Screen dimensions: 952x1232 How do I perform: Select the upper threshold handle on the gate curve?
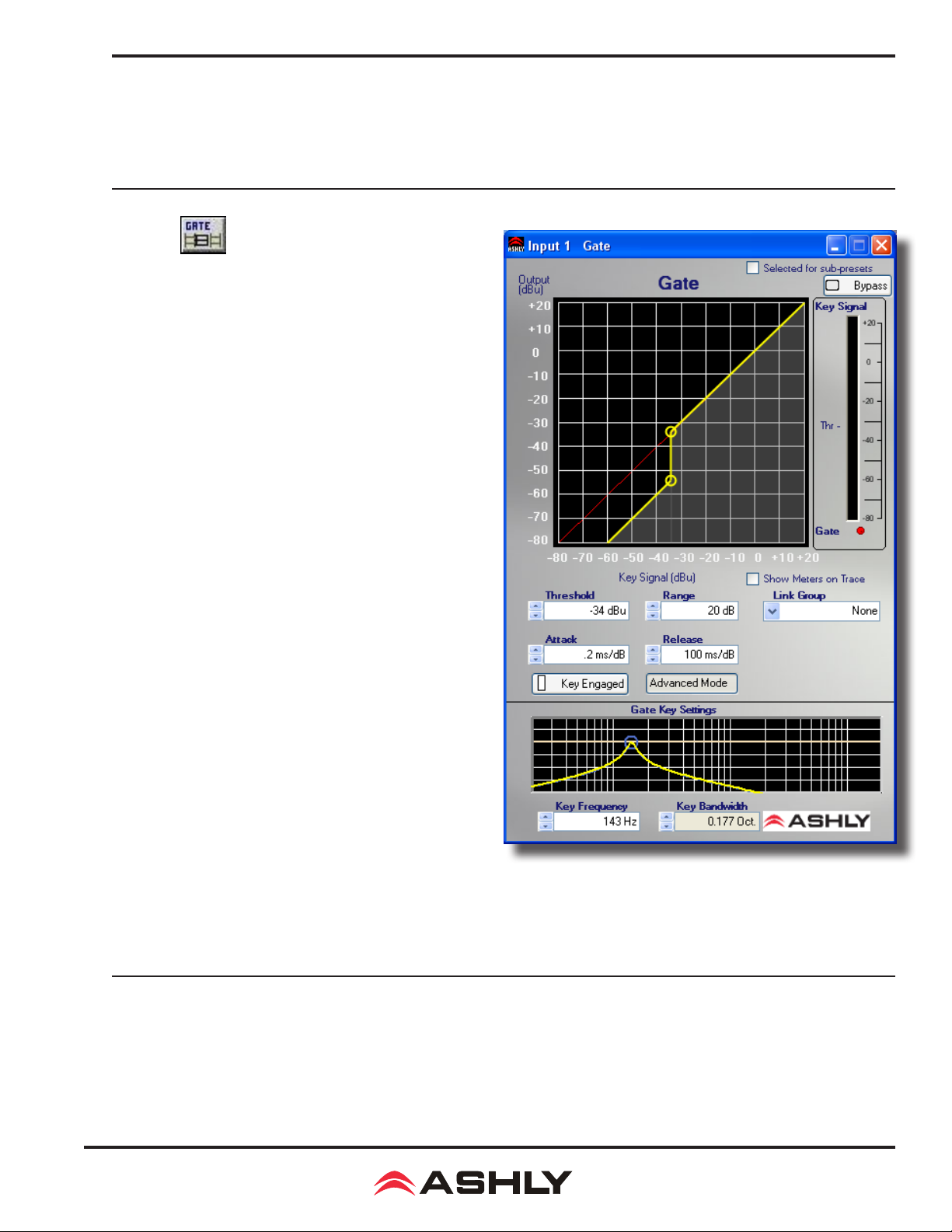(x=671, y=431)
